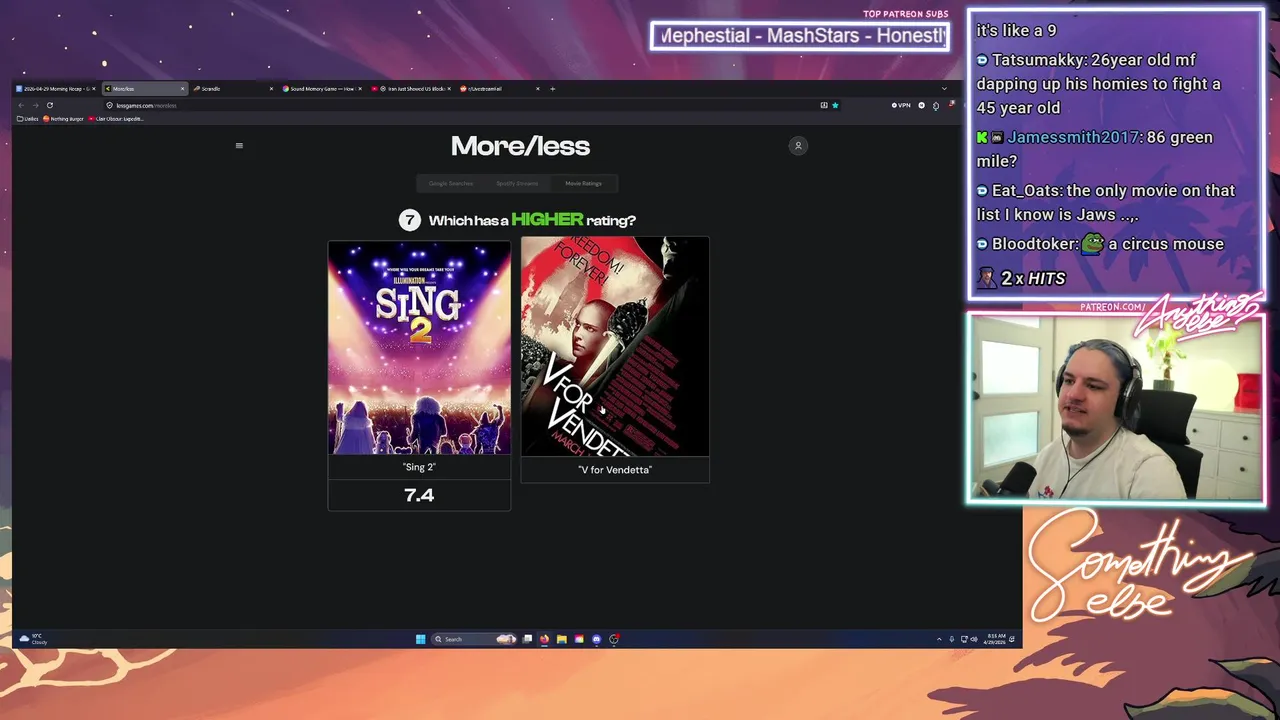The height and width of the screenshot is (720, 1280).
Task: Open the Nothing Burger bookmark
Action: (64, 119)
